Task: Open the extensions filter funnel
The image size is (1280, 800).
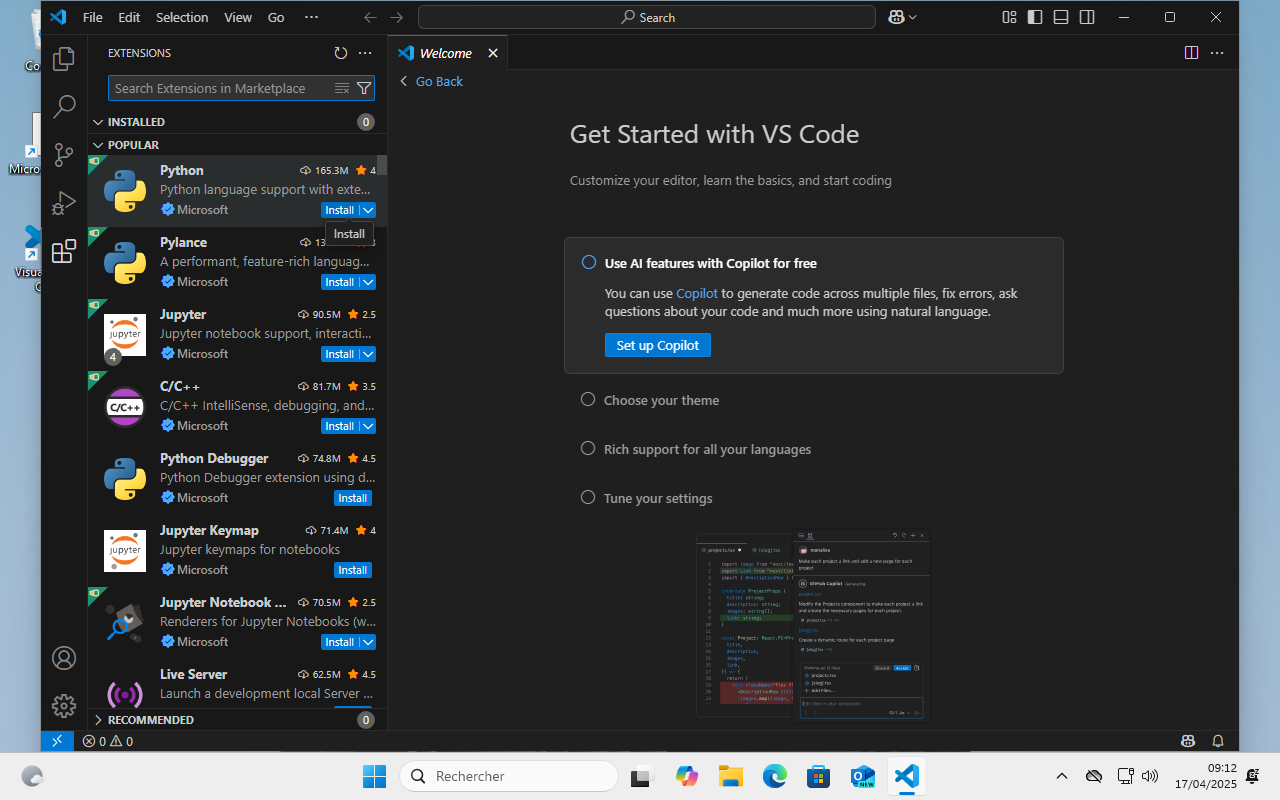Action: click(x=364, y=88)
